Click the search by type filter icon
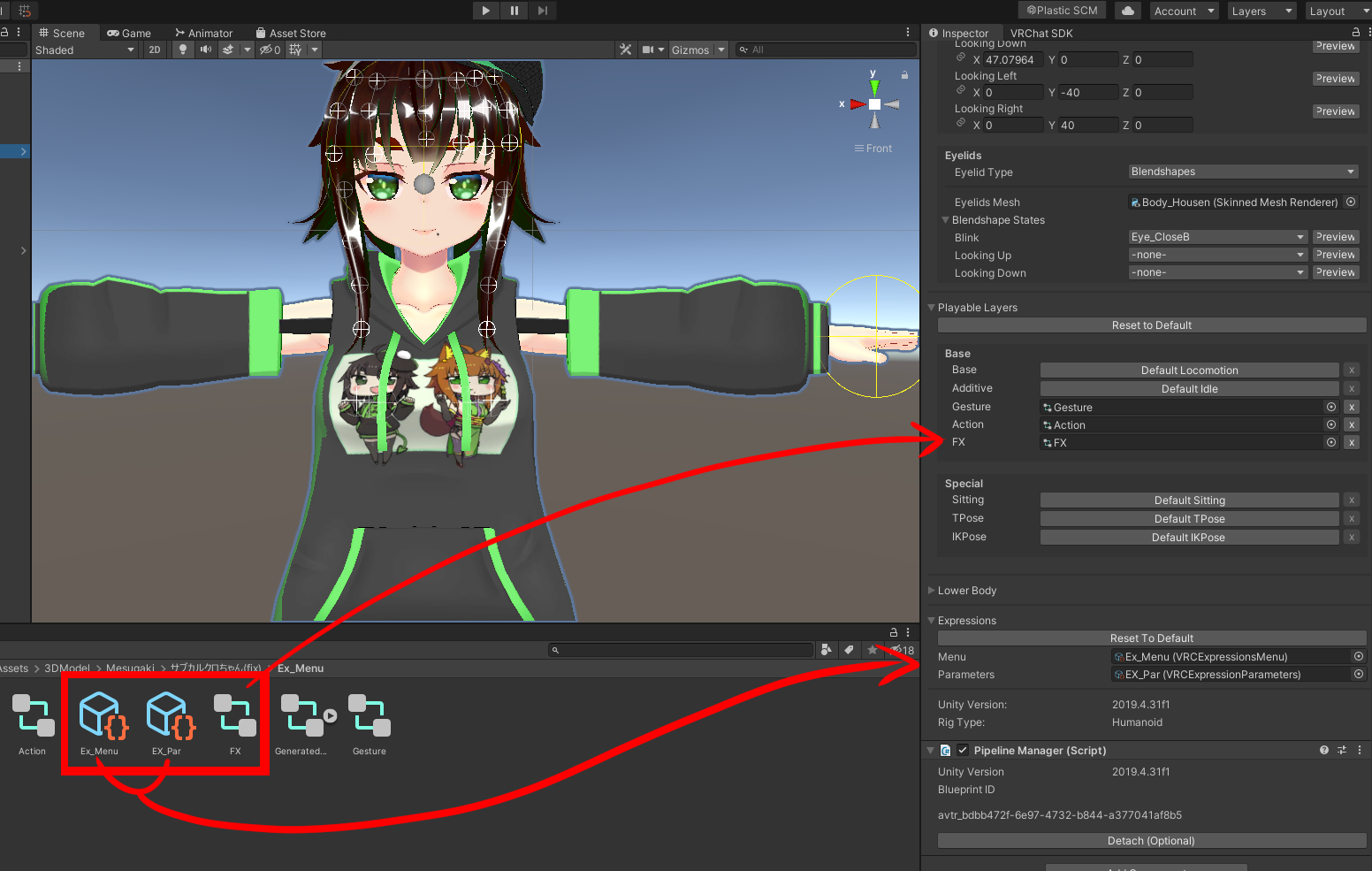1372x871 pixels. [826, 650]
